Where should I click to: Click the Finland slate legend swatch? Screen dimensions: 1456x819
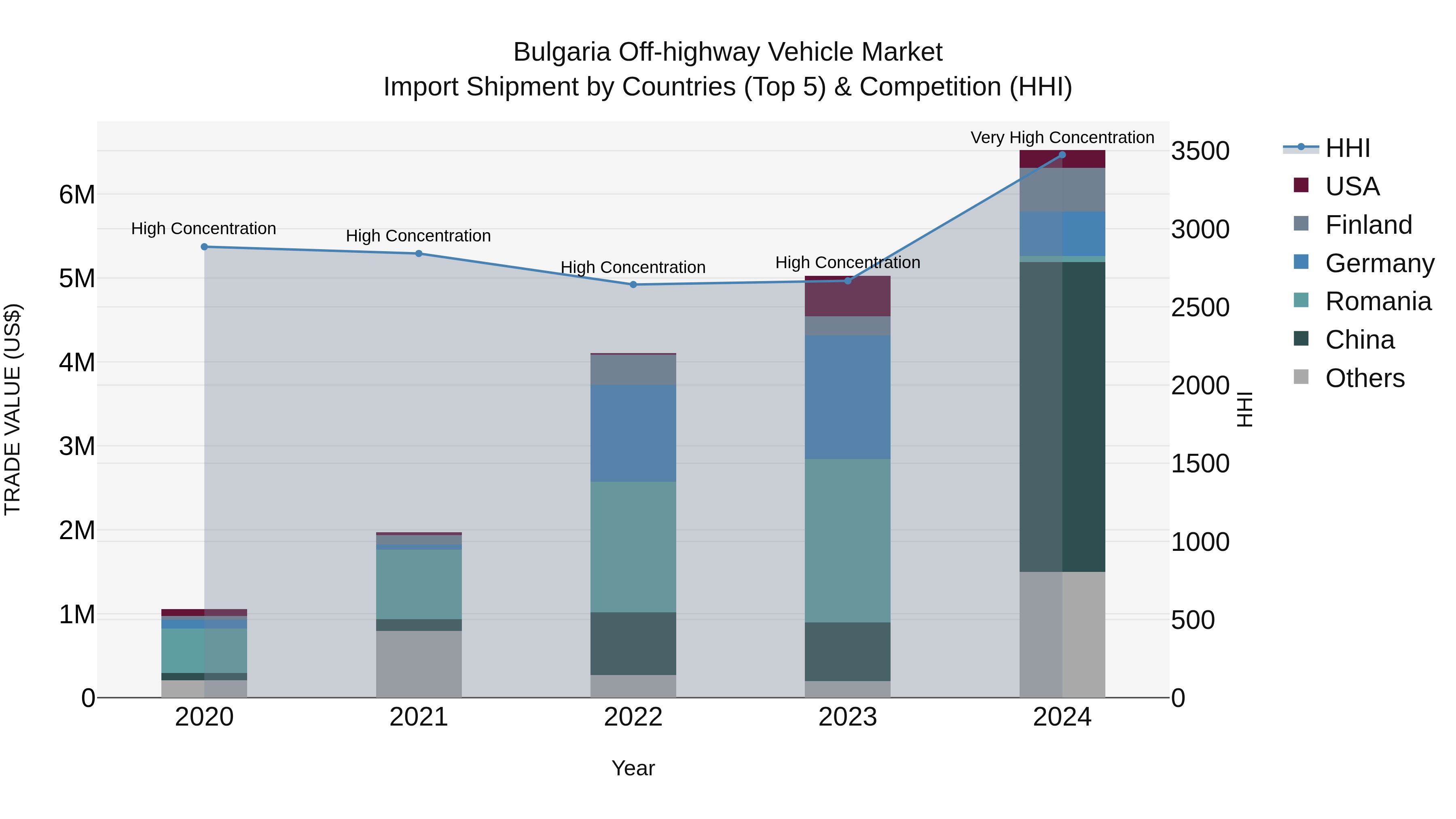1301,223
